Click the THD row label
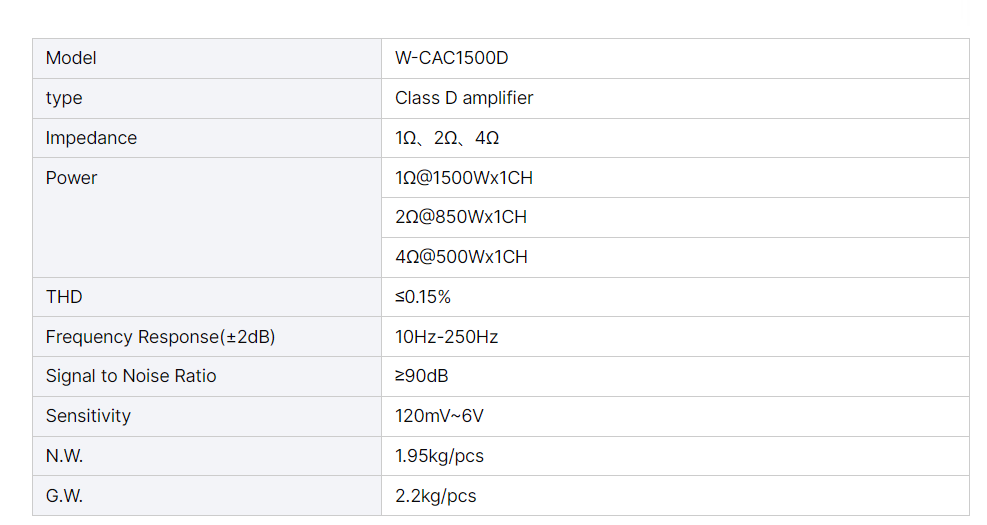Viewport: 987px width, 525px height. (64, 297)
